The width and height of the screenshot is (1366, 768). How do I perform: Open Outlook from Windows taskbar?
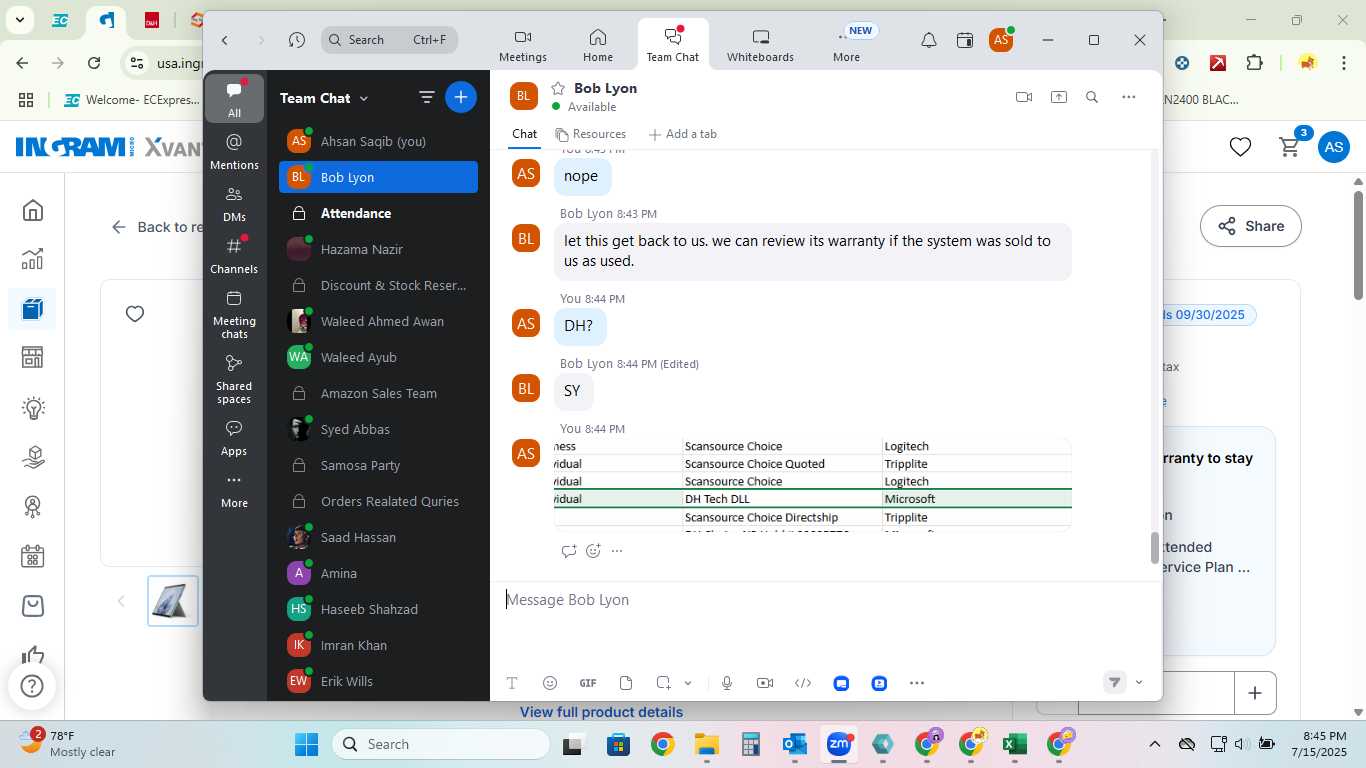pyautogui.click(x=795, y=744)
